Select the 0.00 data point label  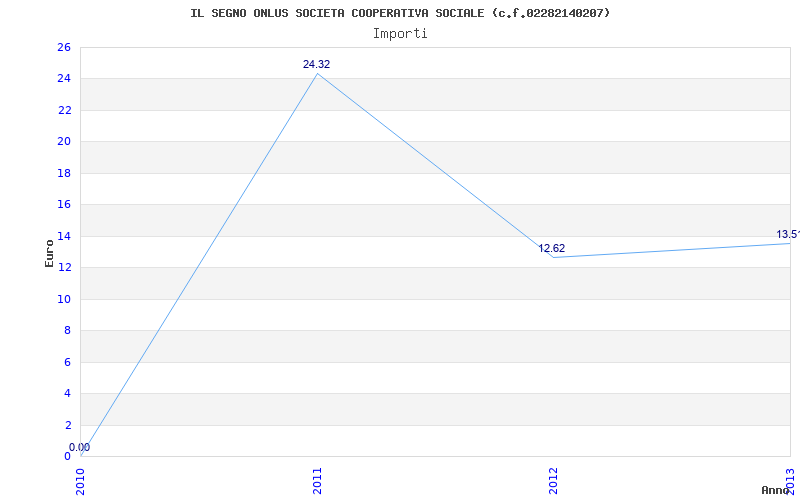click(80, 447)
